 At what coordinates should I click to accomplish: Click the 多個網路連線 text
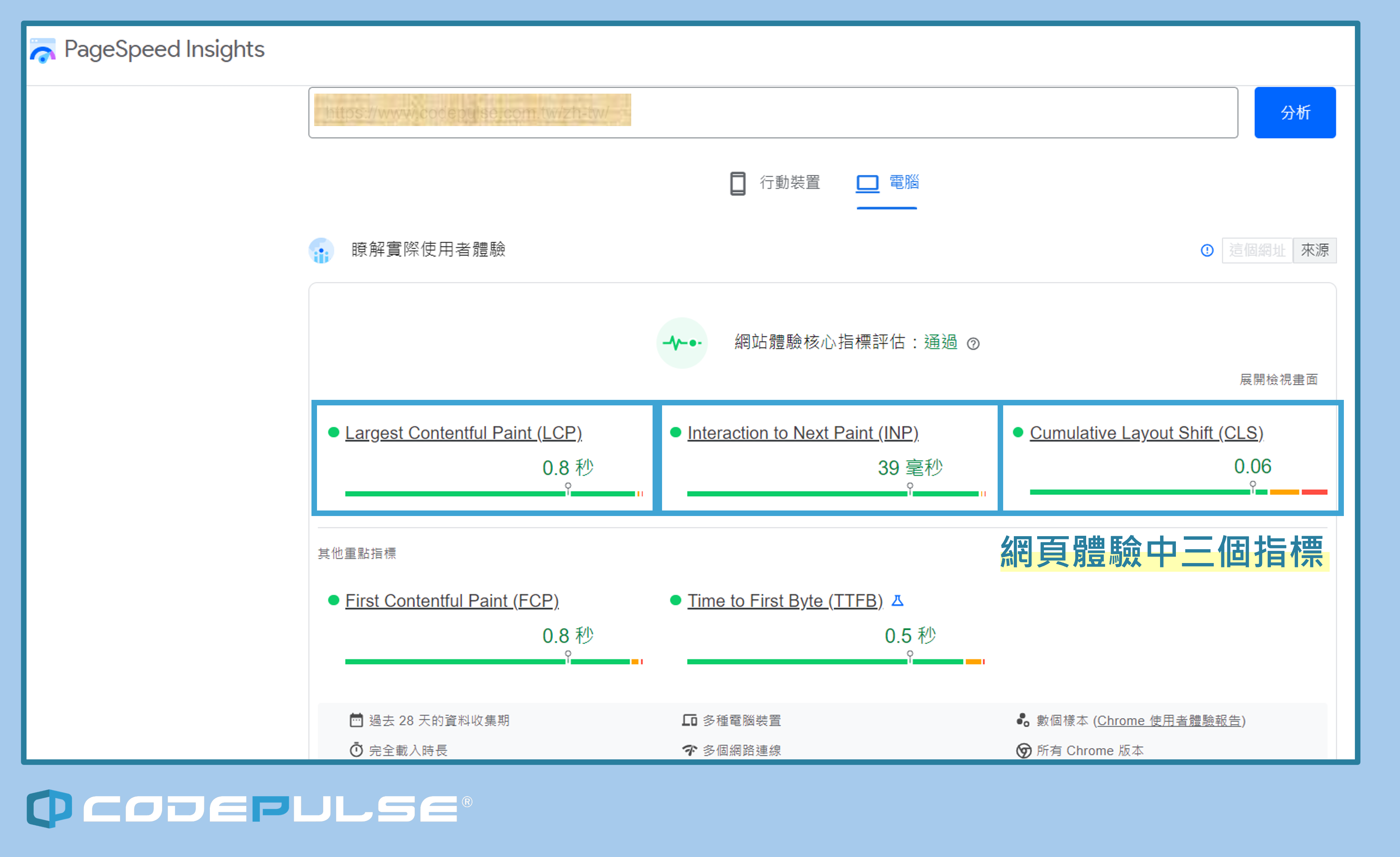point(742,751)
